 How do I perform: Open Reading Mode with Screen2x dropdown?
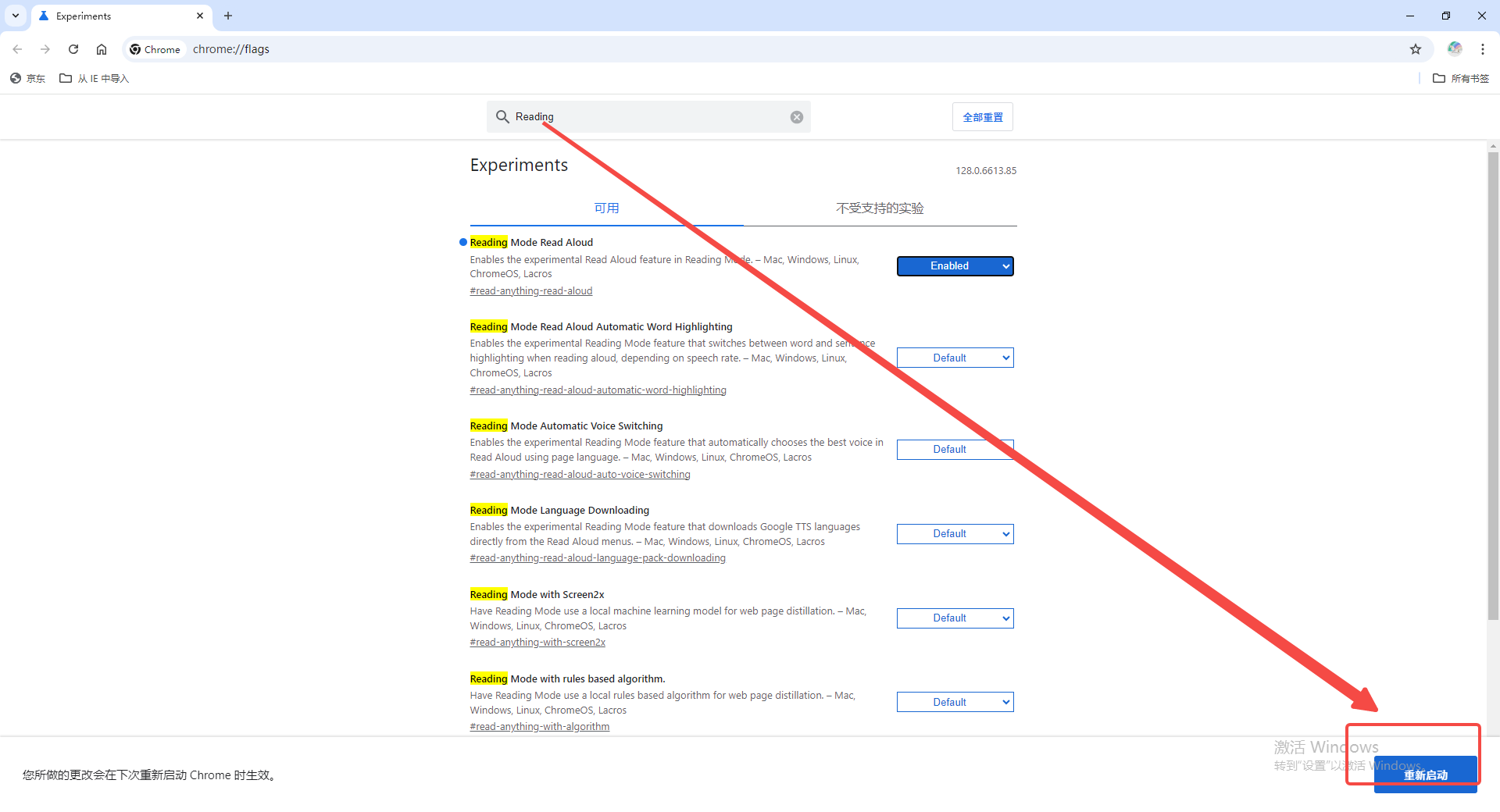[955, 618]
